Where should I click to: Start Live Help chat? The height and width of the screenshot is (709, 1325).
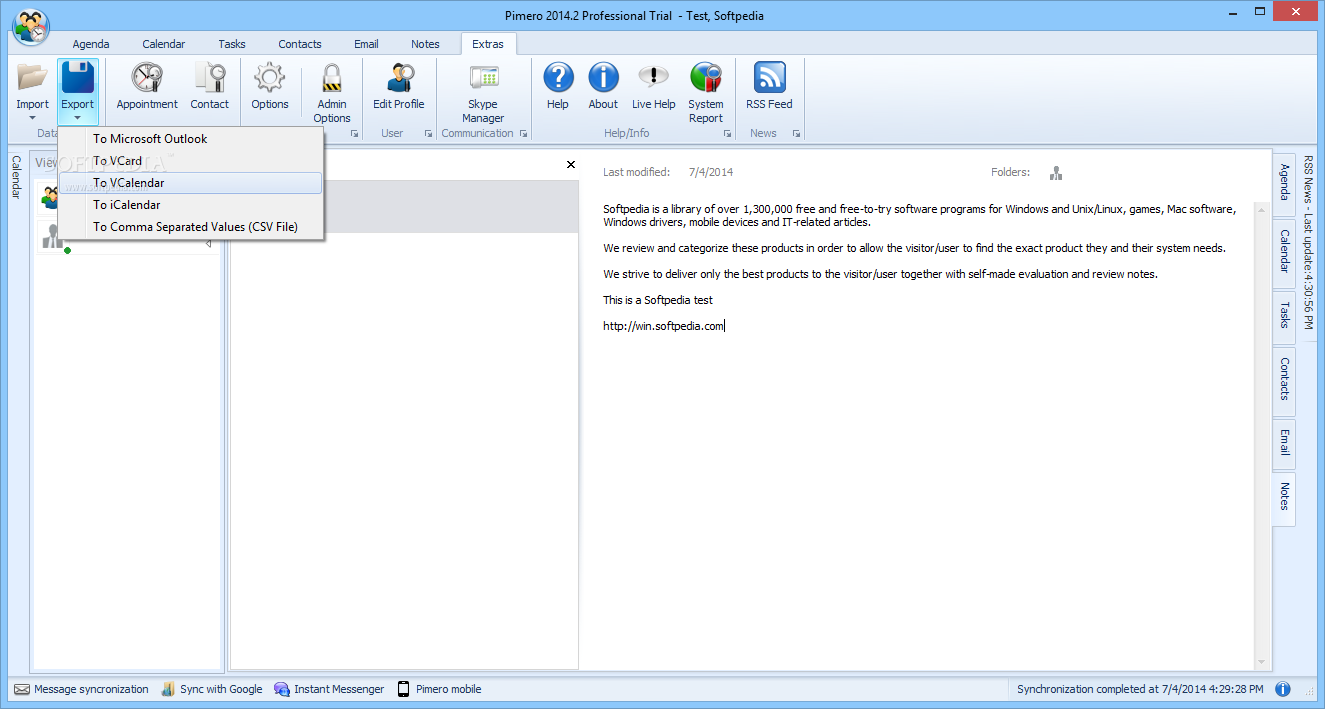(653, 87)
